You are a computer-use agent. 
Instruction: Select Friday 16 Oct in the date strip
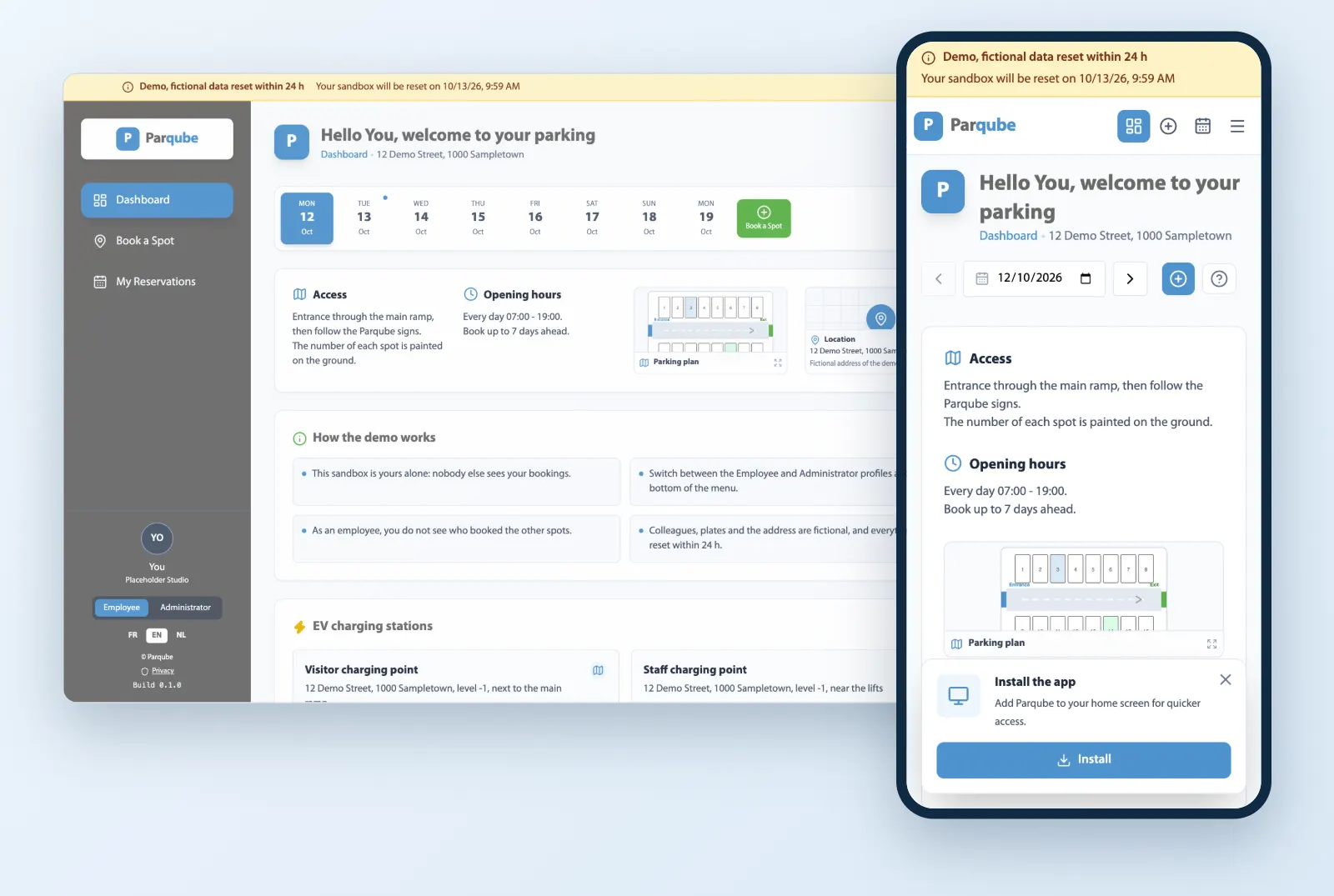[535, 218]
